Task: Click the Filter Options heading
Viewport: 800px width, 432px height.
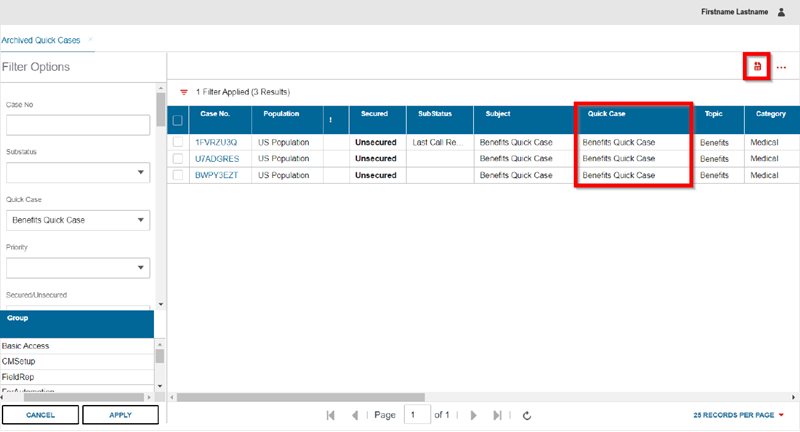Action: coord(36,67)
